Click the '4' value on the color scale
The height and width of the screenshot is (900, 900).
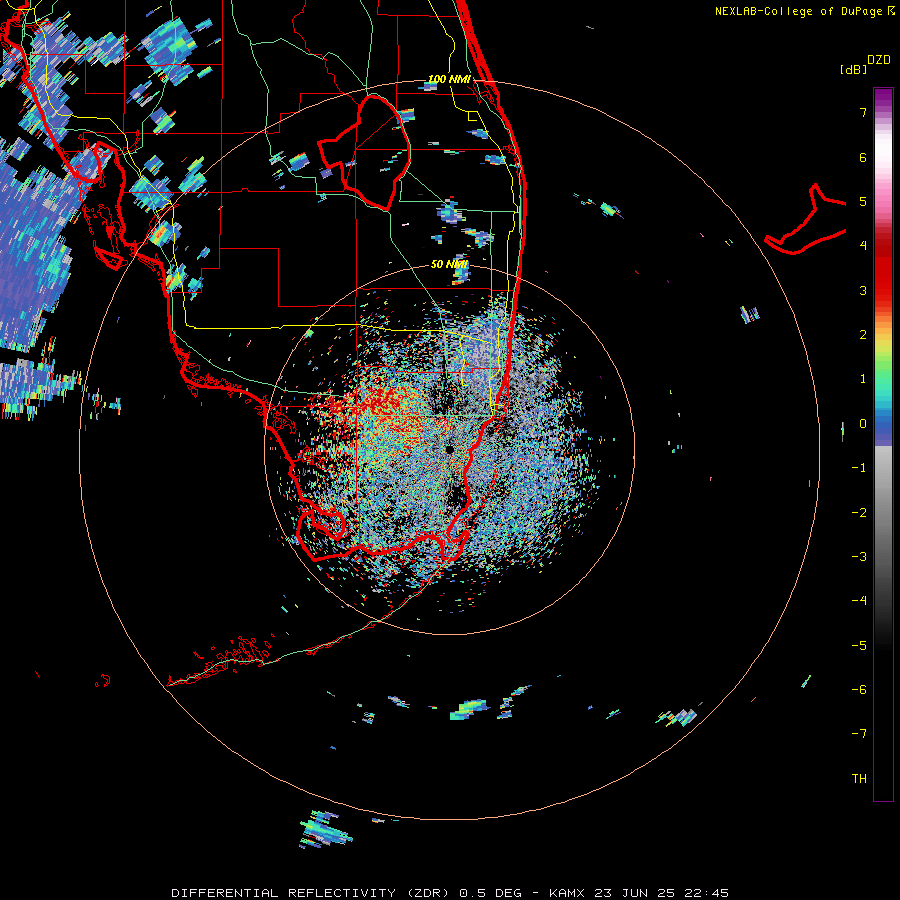coord(863,246)
